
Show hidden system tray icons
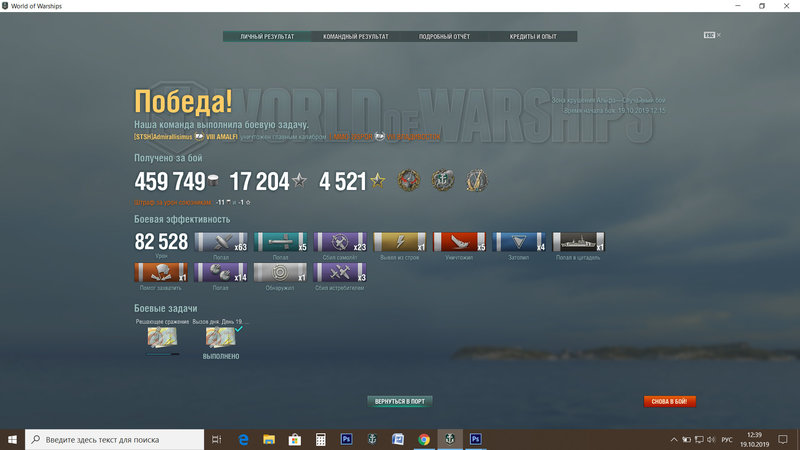coord(673,439)
